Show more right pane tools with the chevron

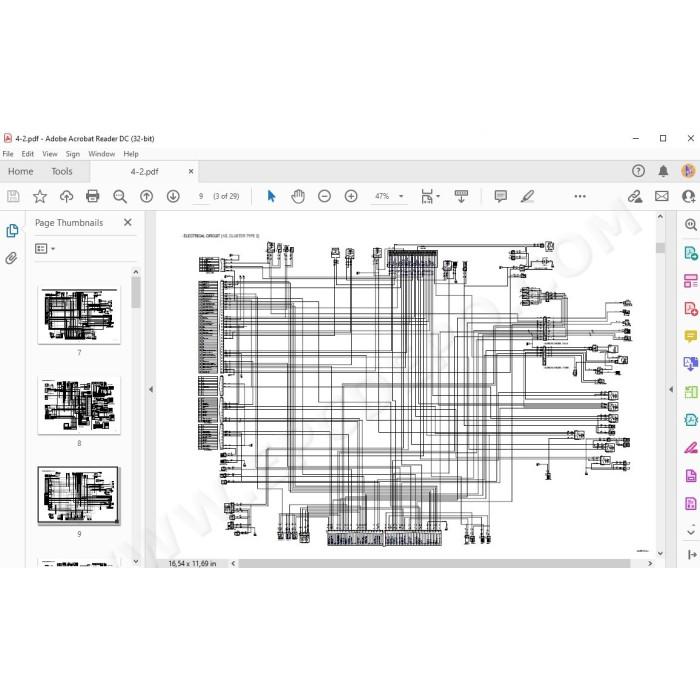tap(691, 532)
